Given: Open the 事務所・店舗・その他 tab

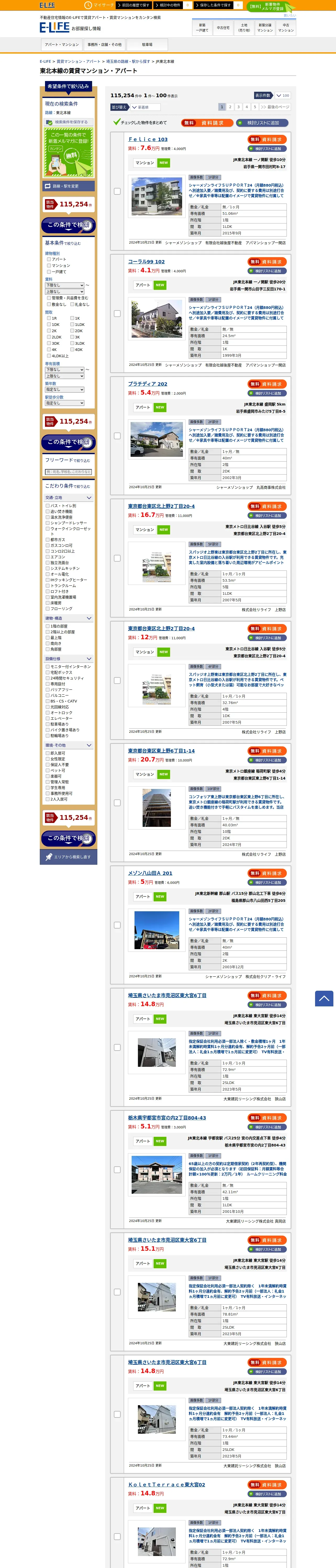Looking at the screenshot, I should tap(104, 44).
